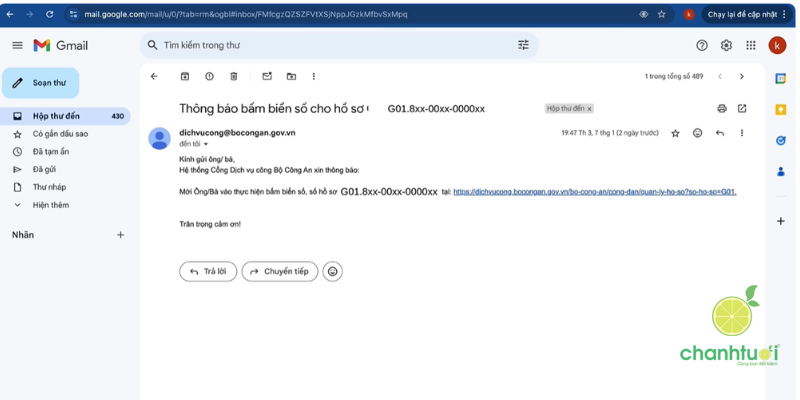Click the Trả lời button

[208, 271]
